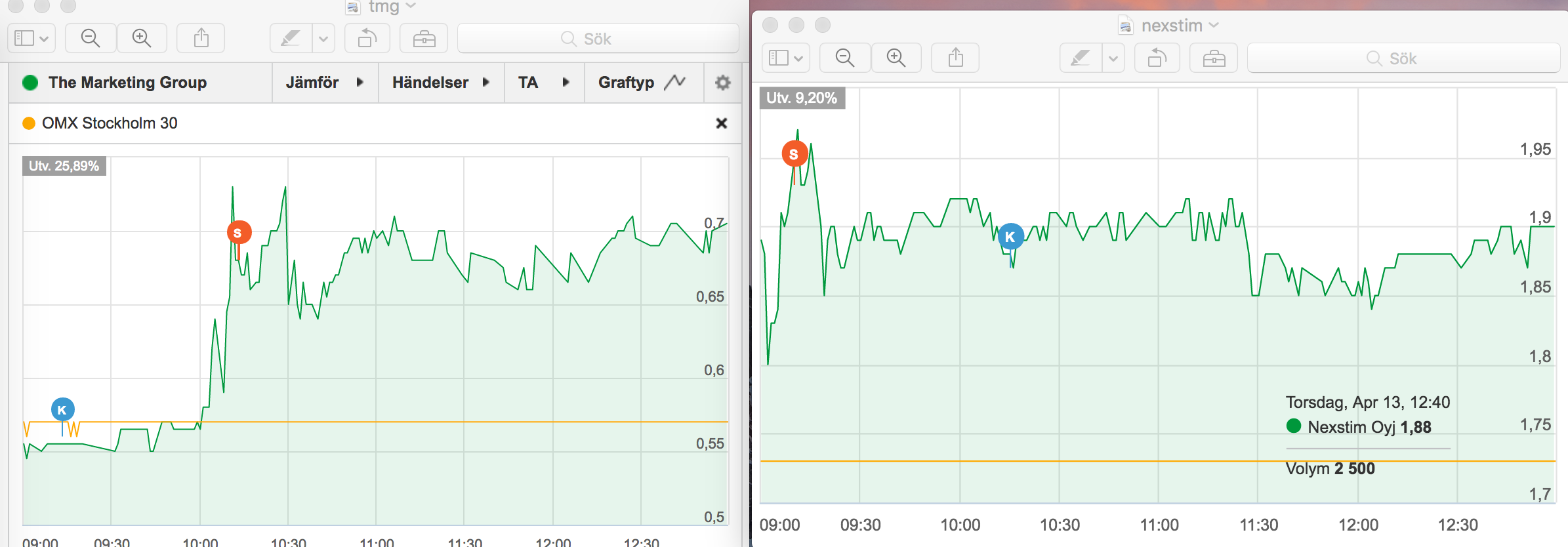This screenshot has width=1568, height=547.
Task: Click nexstim document proxy icon
Action: click(1126, 26)
